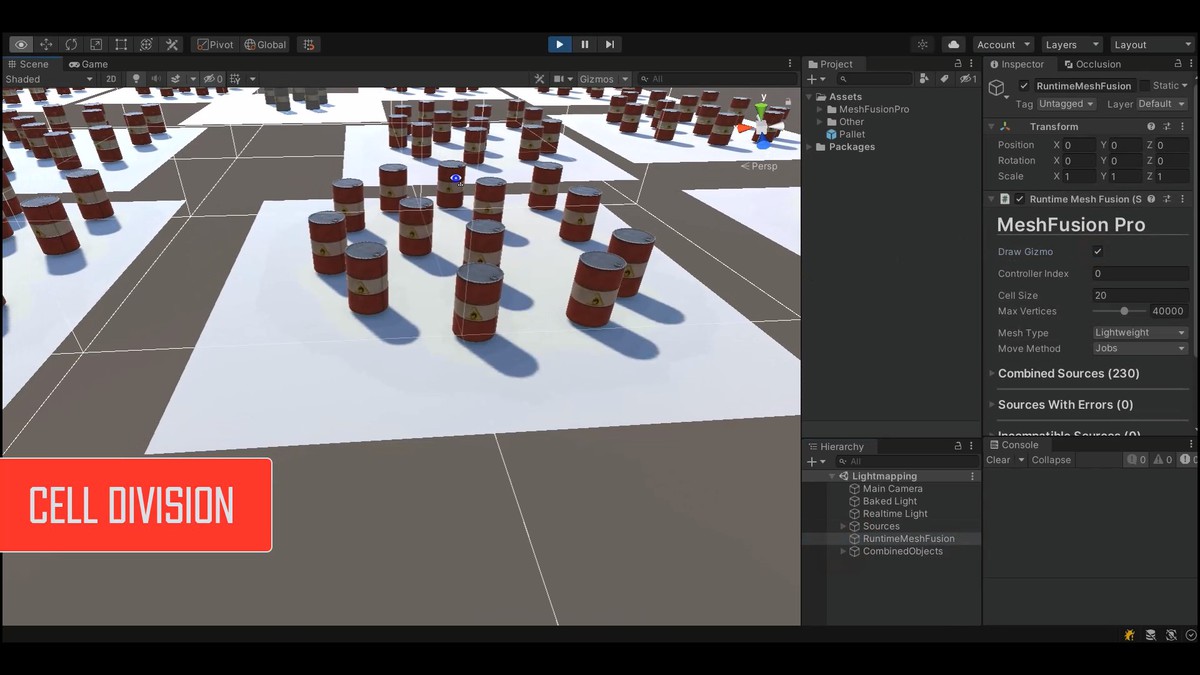Toggle Global handle rotation
Viewport: 1200px width, 675px height.
coord(265,44)
